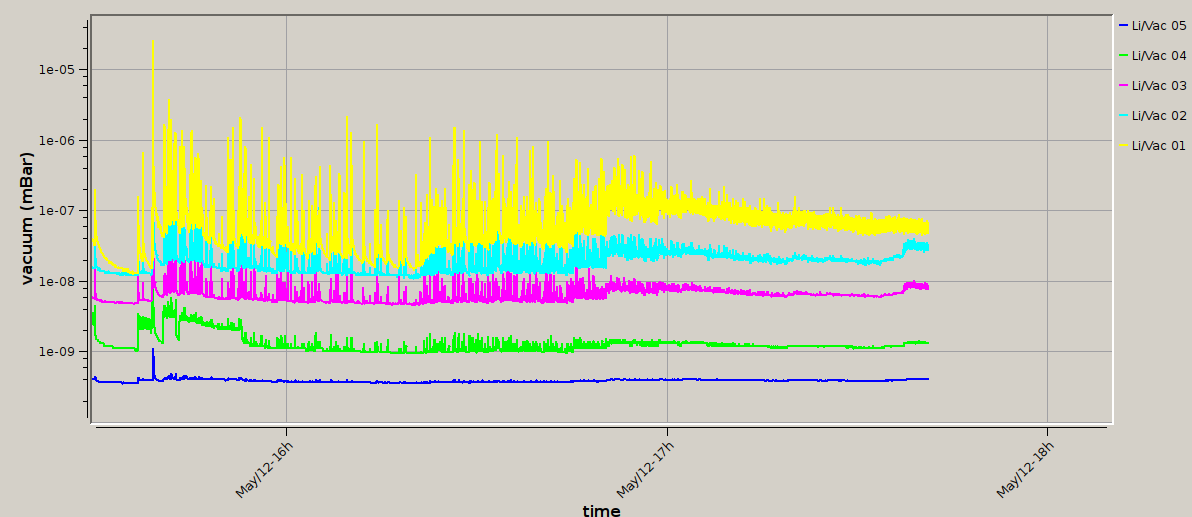Click the magenta legend marker for Li/Vac 03
This screenshot has height=517, width=1192.
(1124, 86)
